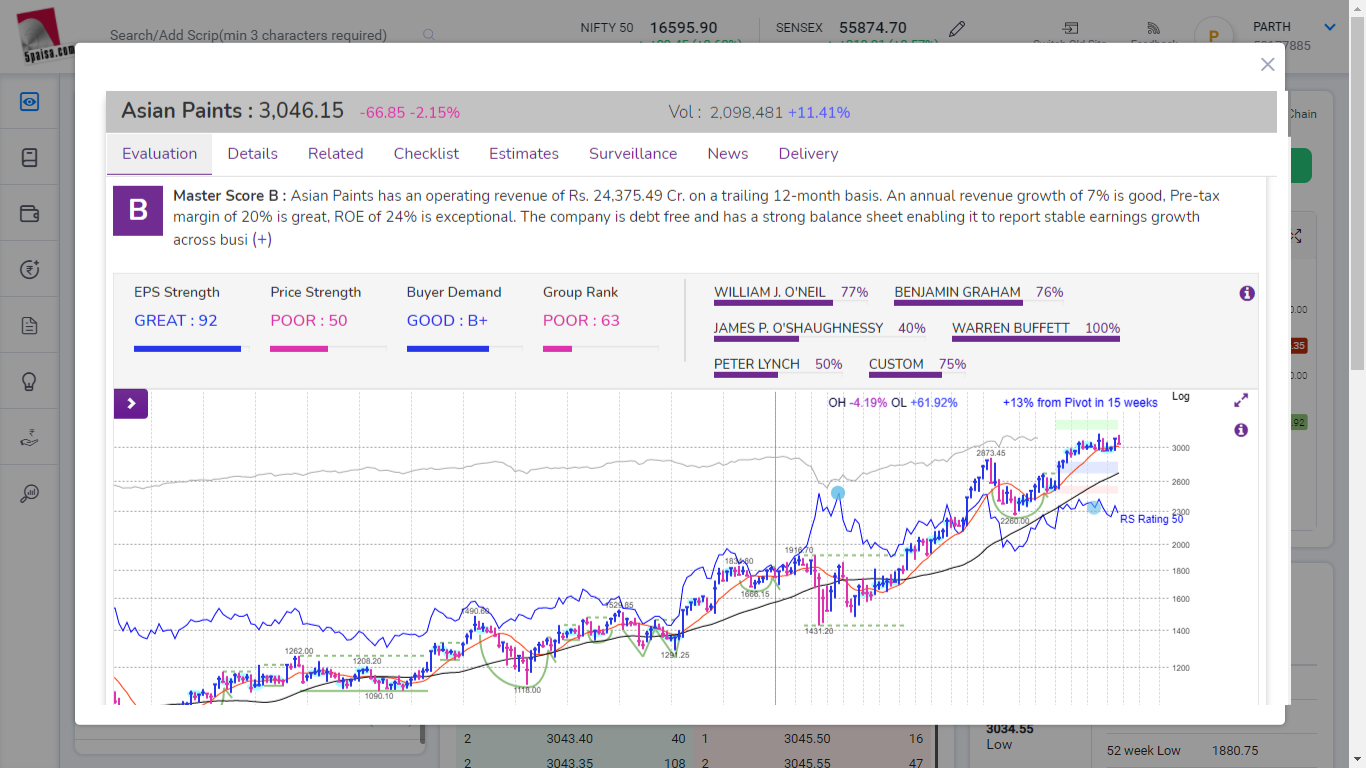Expand the Master Score description (+)
Image resolution: width=1366 pixels, height=768 pixels.
pos(262,240)
